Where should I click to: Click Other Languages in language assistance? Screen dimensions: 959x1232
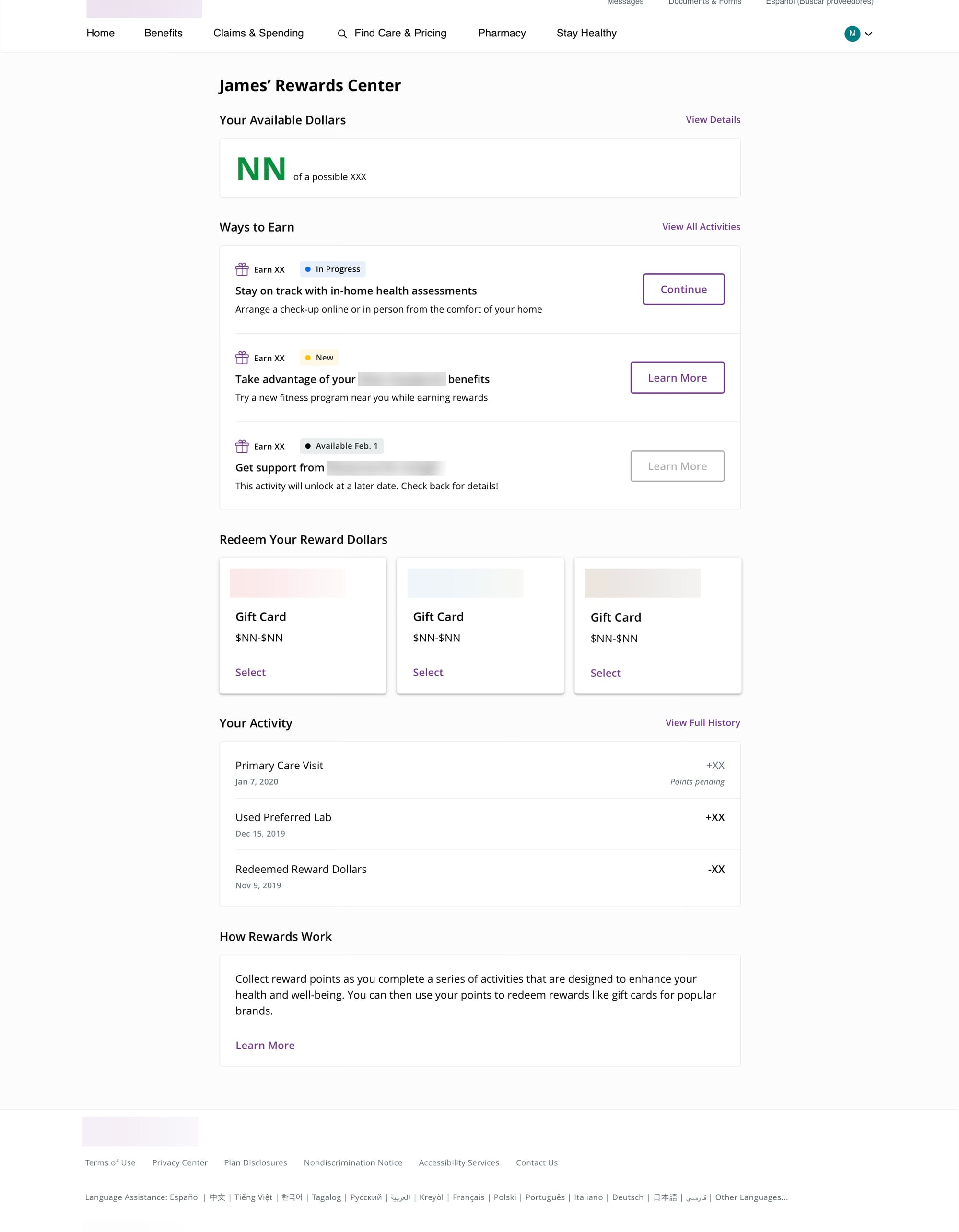tap(751, 1197)
